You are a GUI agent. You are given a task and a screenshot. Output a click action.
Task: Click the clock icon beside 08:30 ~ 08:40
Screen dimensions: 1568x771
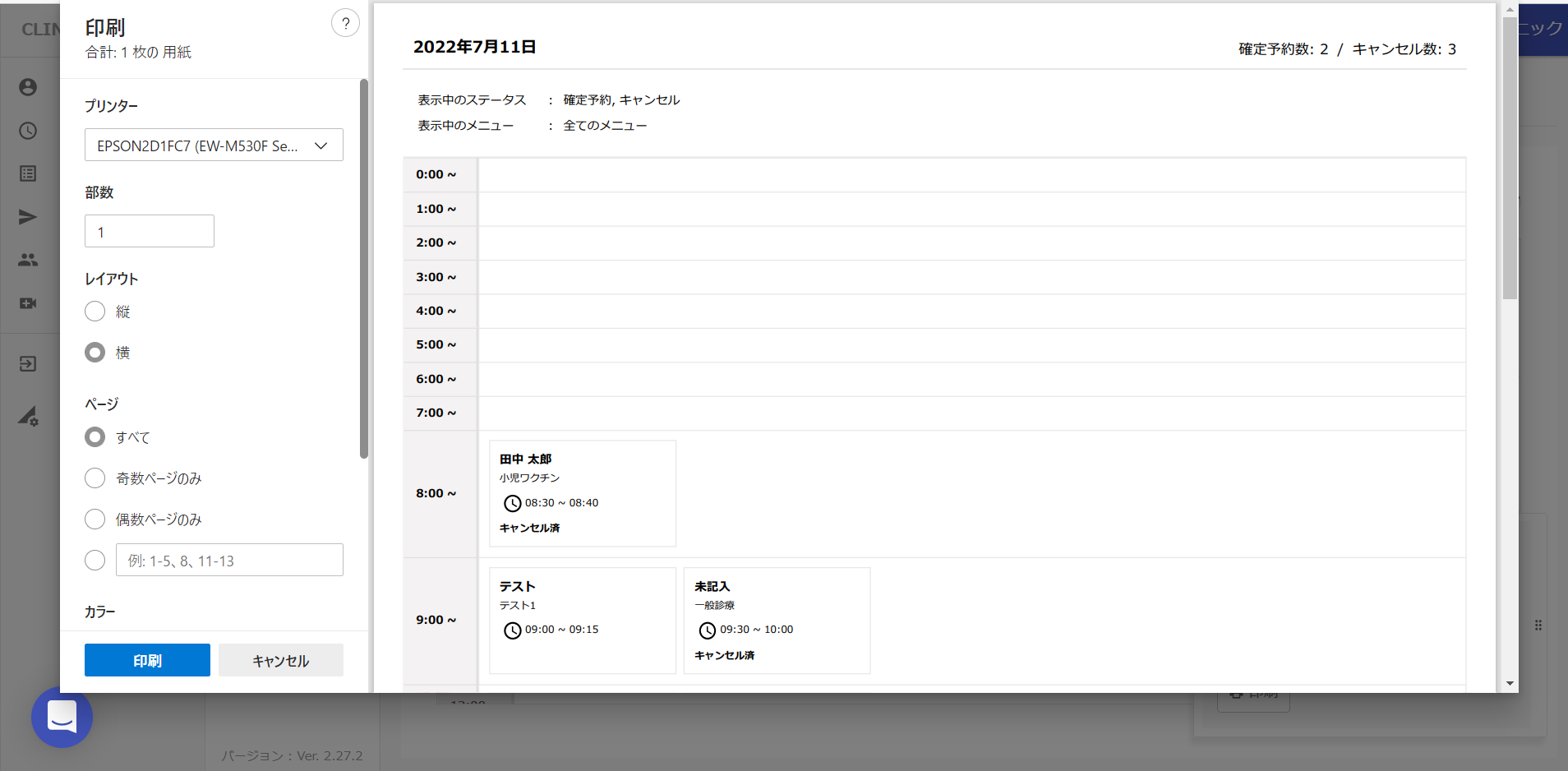tap(512, 503)
